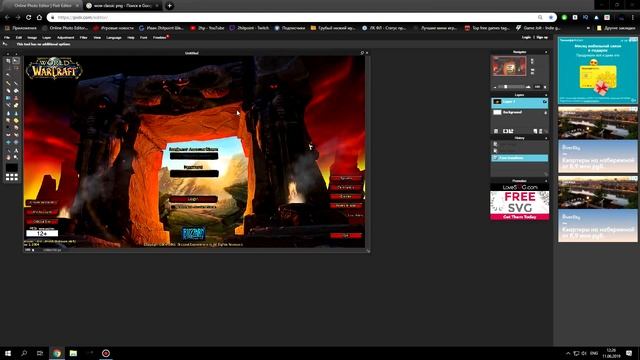This screenshot has width=640, height=360.
Task: Click the Sign up link
Action: pos(542,37)
